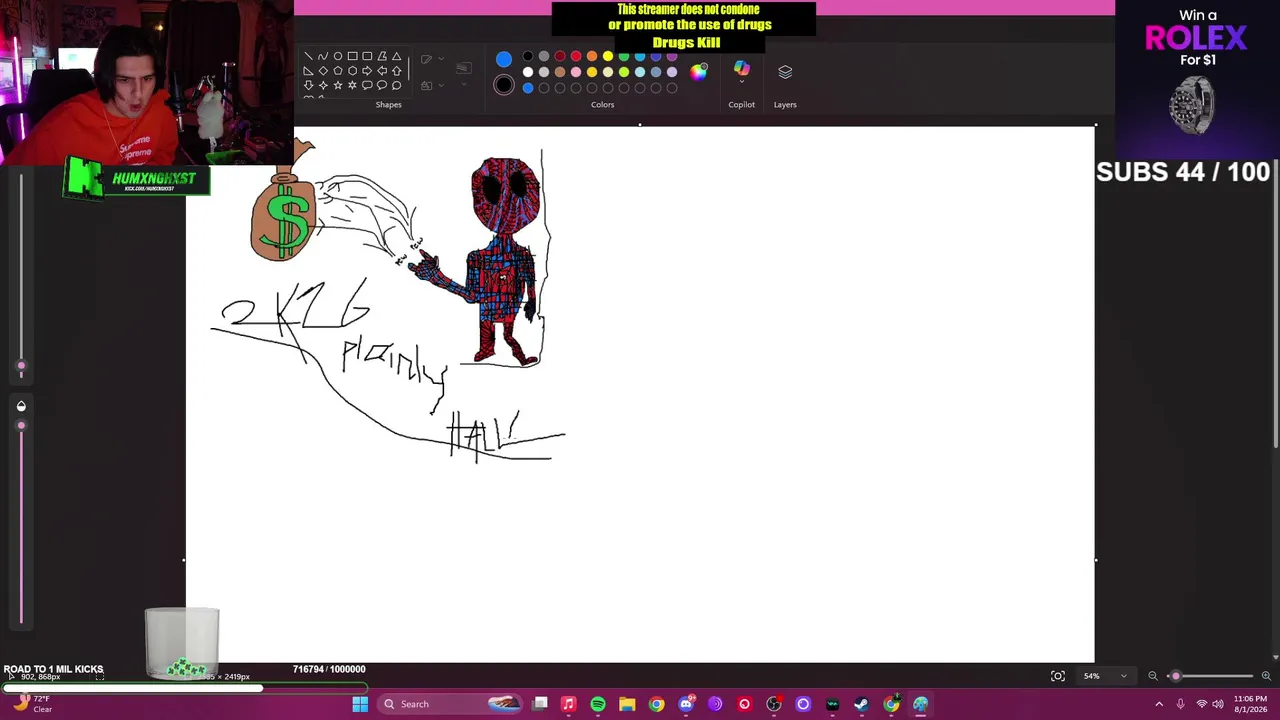Select the lavender palette color

tap(672, 72)
